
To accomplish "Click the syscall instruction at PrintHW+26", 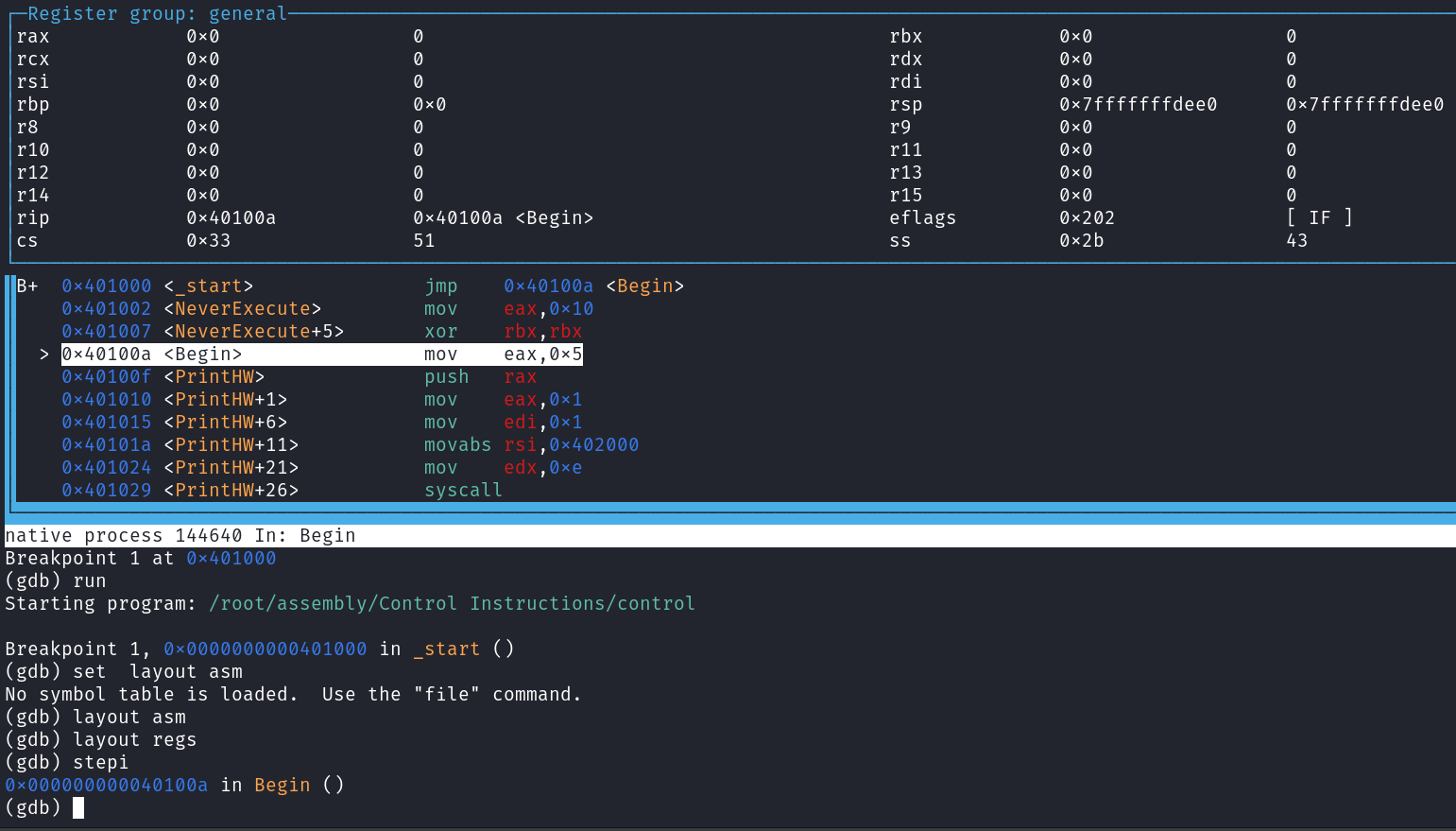I will tap(463, 491).
